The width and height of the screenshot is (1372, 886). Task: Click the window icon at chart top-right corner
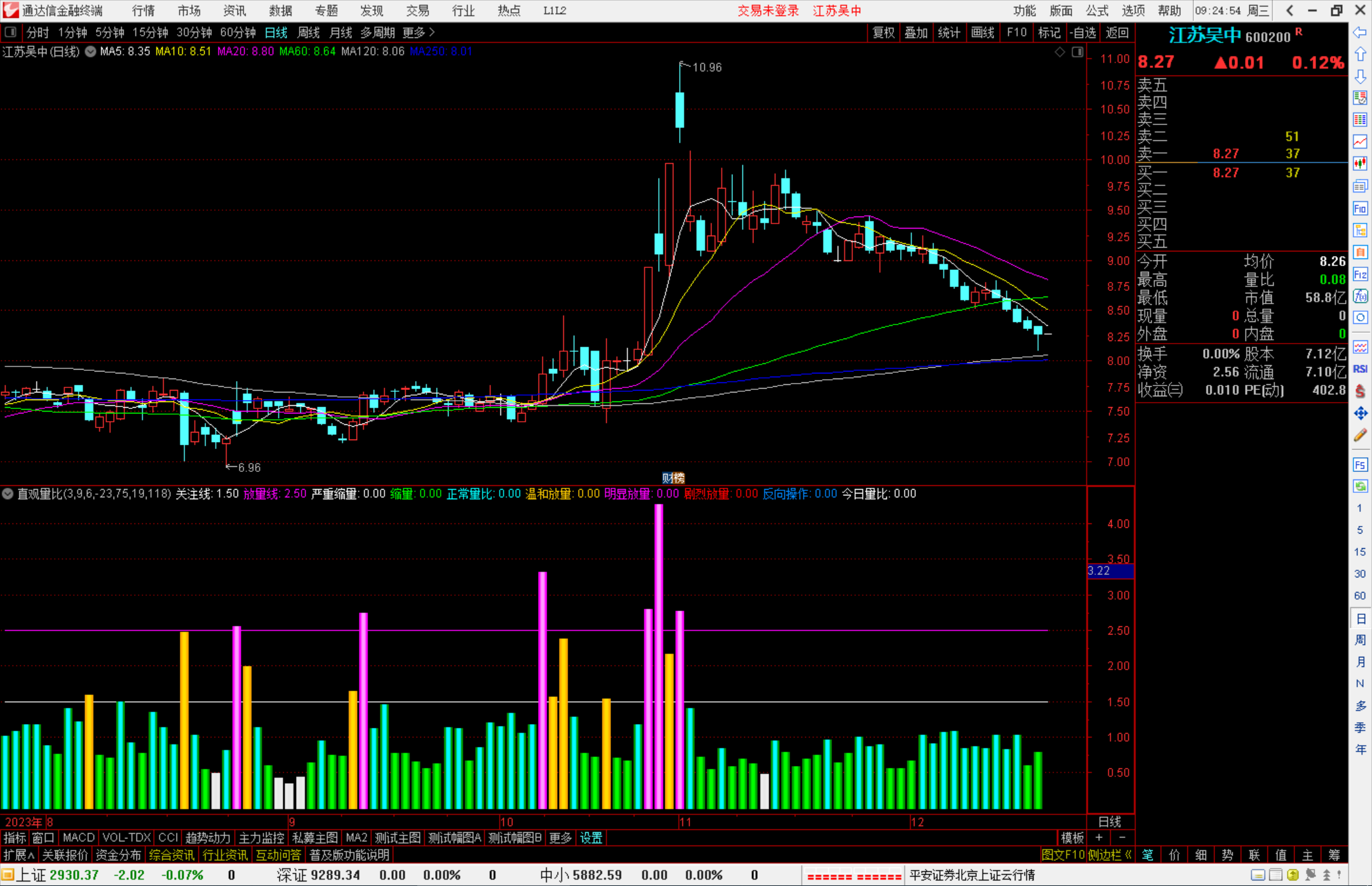(1077, 52)
